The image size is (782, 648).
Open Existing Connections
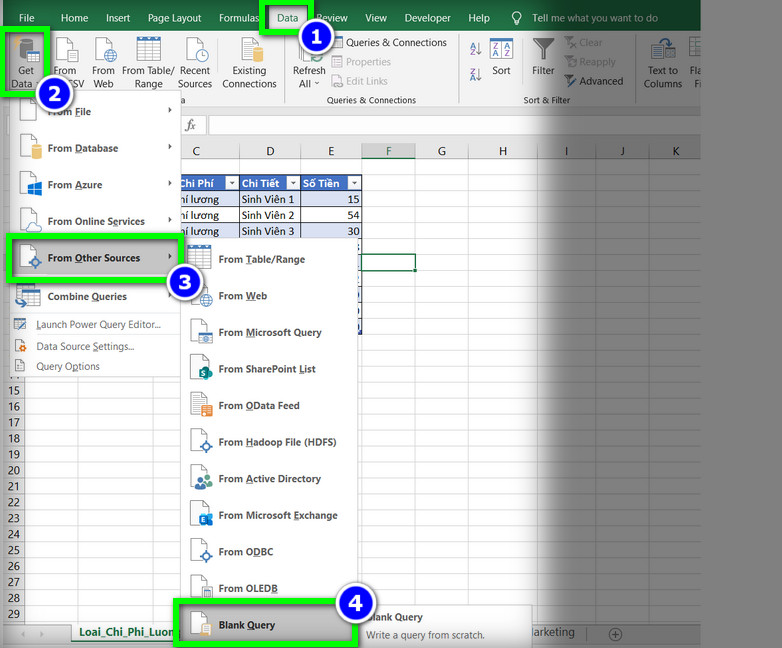[x=249, y=62]
